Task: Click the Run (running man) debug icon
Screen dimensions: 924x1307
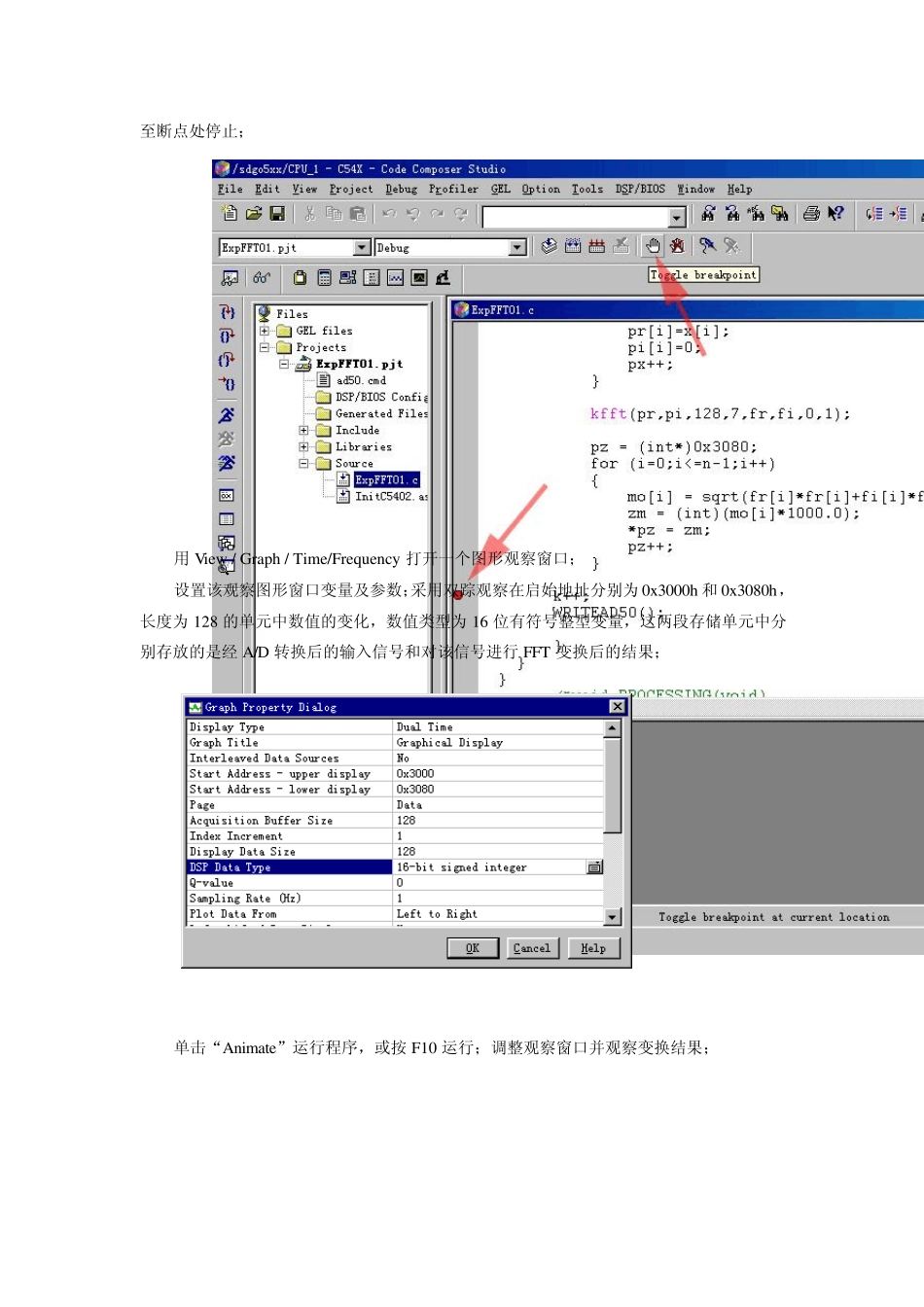Action: (x=227, y=415)
